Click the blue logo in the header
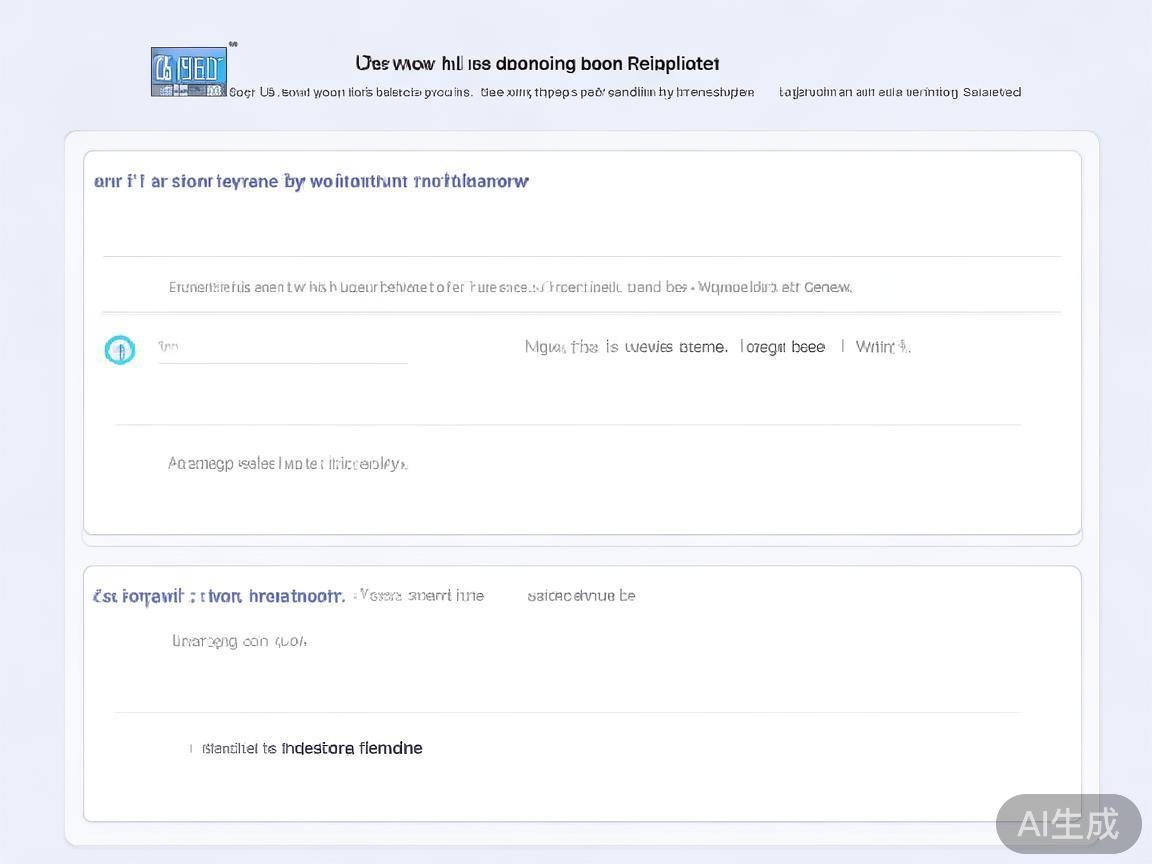The image size is (1152, 864). point(188,72)
